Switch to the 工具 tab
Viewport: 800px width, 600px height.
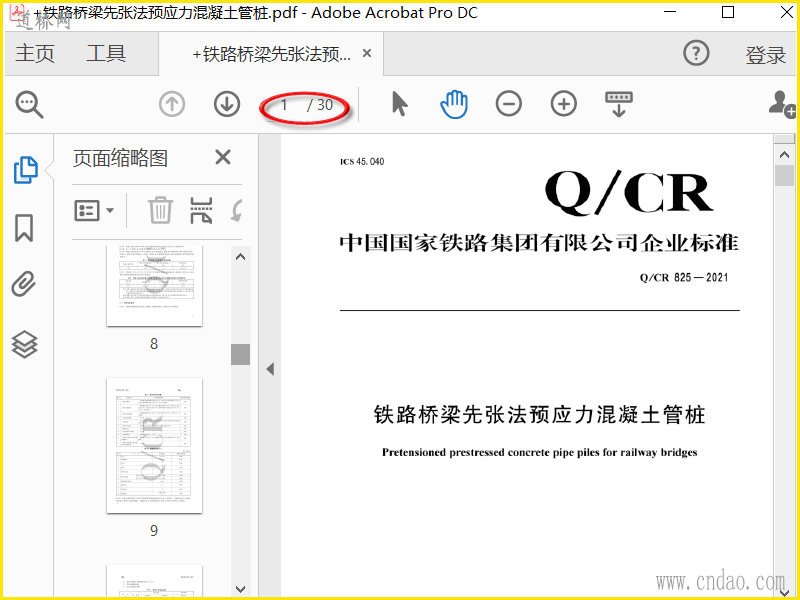pyautogui.click(x=106, y=54)
